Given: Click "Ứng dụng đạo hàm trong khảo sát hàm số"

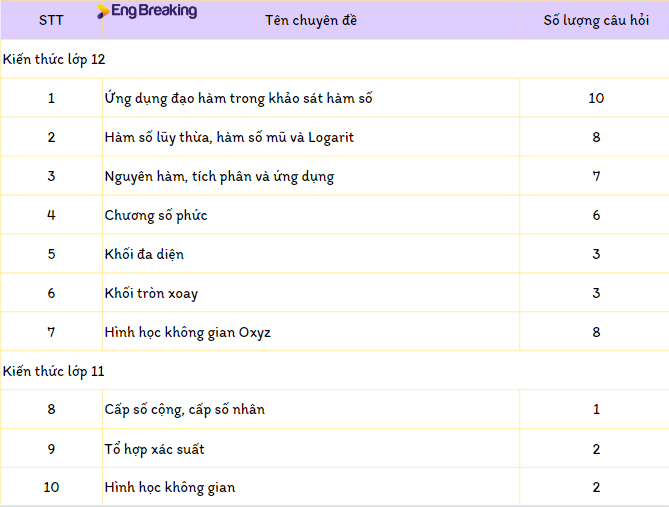Looking at the screenshot, I should (x=238, y=98).
